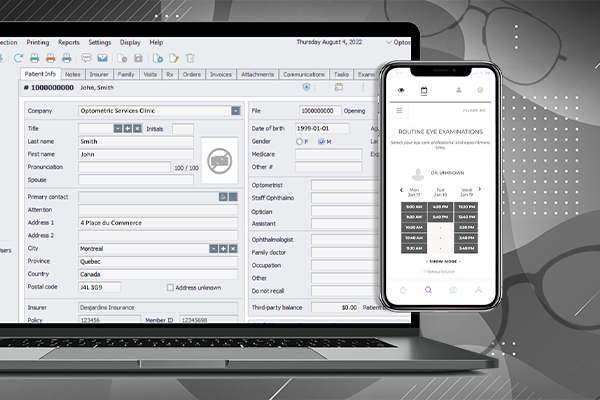Click the clear X button in City field

[x=233, y=249]
